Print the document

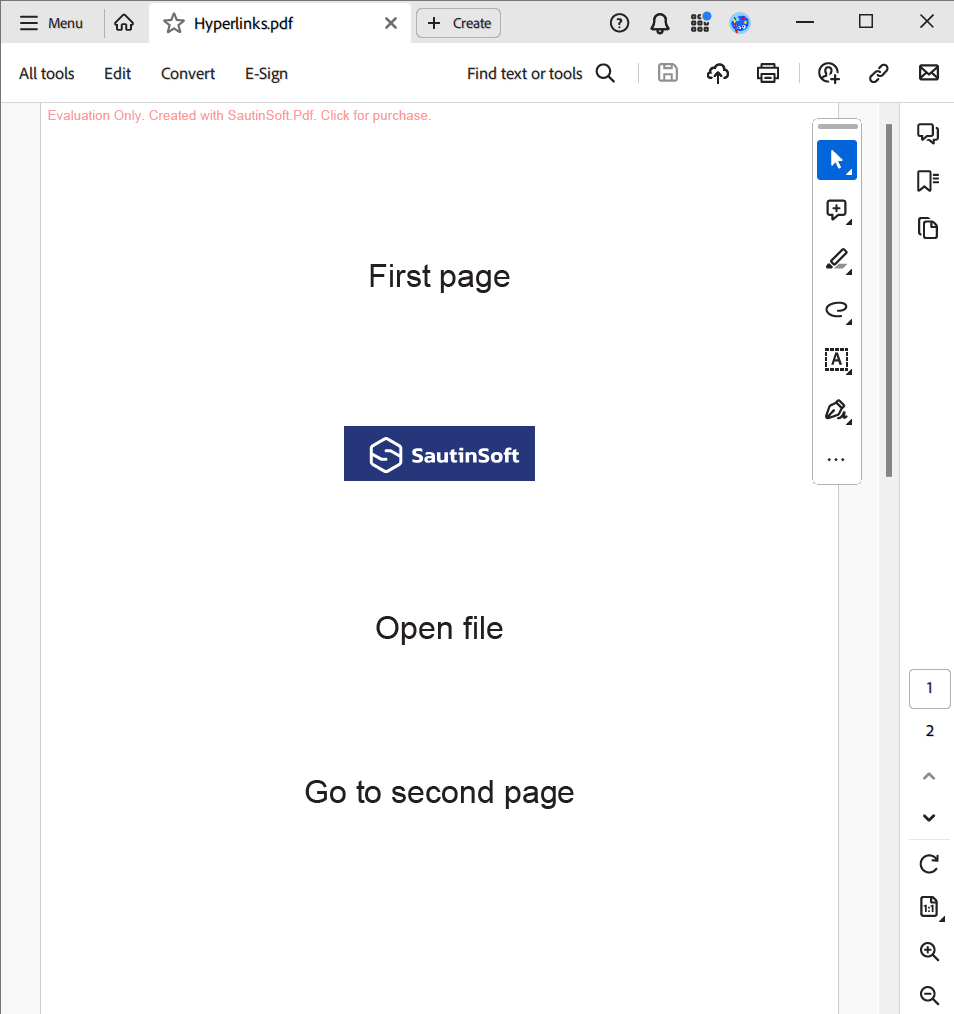(768, 73)
